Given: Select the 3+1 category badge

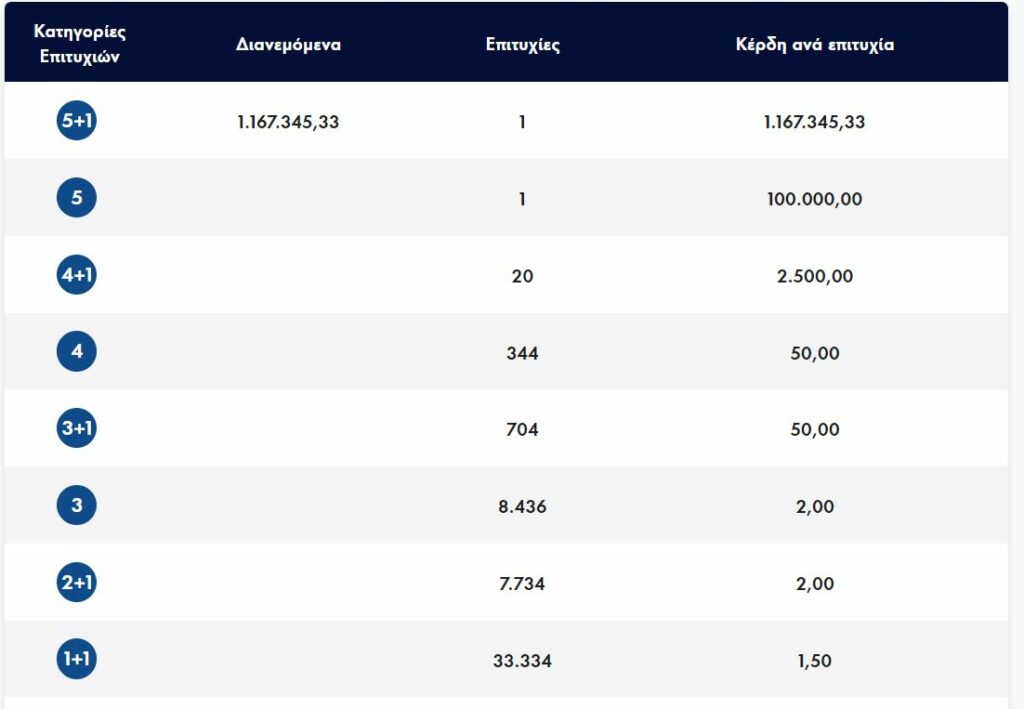Looking at the screenshot, I should pos(77,428).
